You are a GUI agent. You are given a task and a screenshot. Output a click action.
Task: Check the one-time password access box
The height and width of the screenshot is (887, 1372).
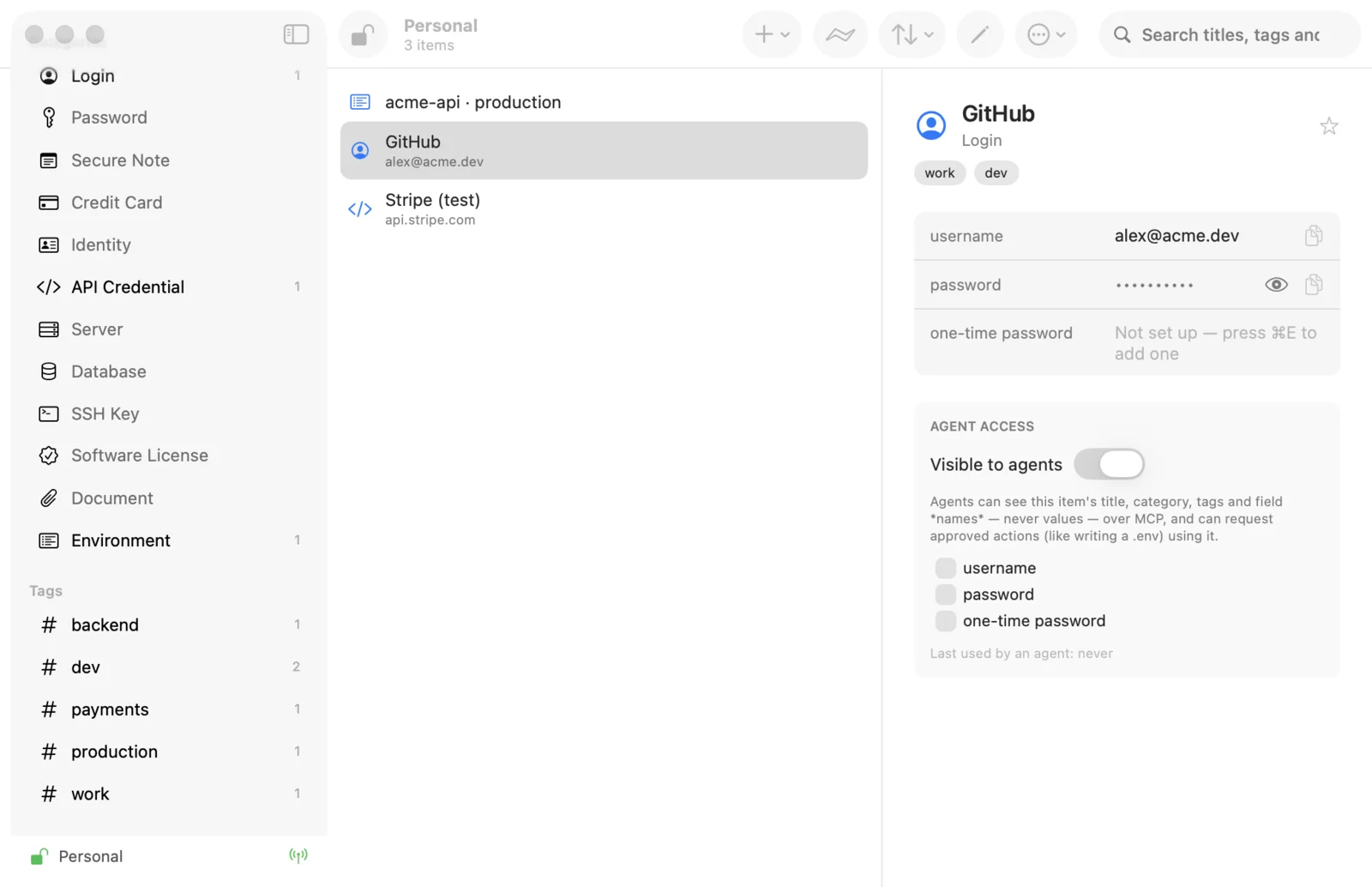(945, 621)
